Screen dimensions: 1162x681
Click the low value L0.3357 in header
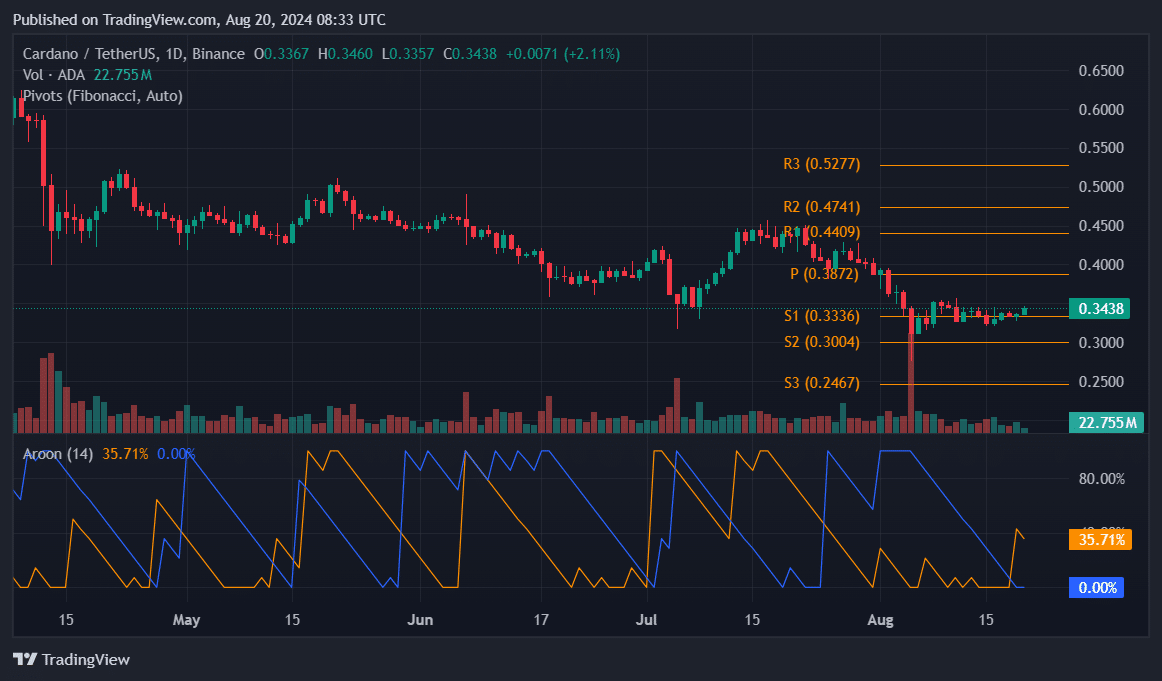[x=408, y=53]
